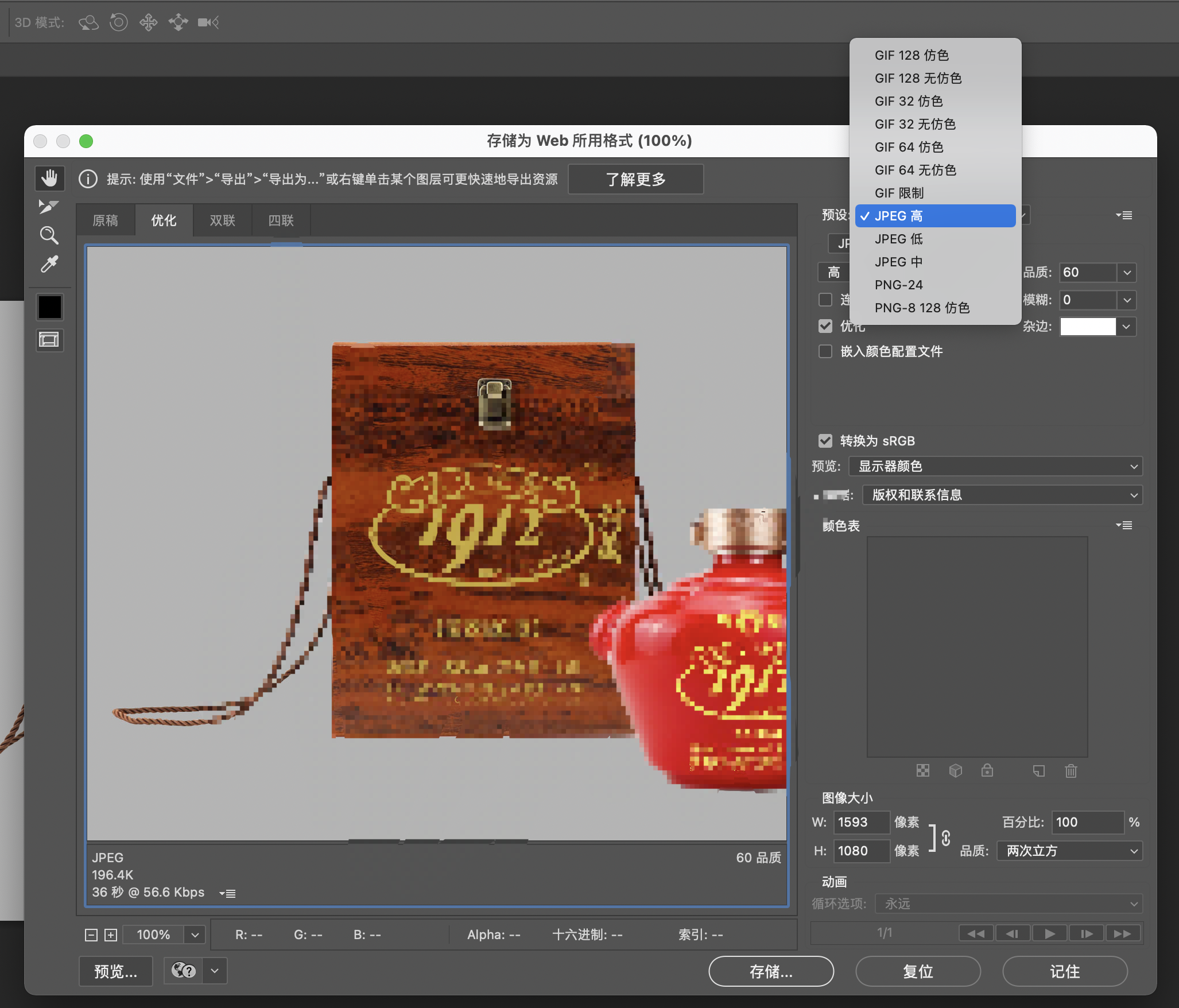Expand the resample quality bicubic dropdown
1179x1008 pixels.
click(x=1069, y=851)
